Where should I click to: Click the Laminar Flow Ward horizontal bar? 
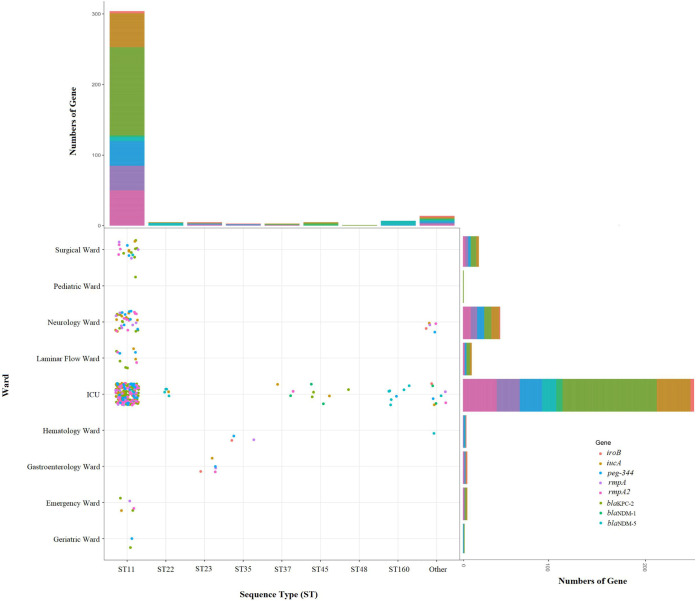click(467, 359)
